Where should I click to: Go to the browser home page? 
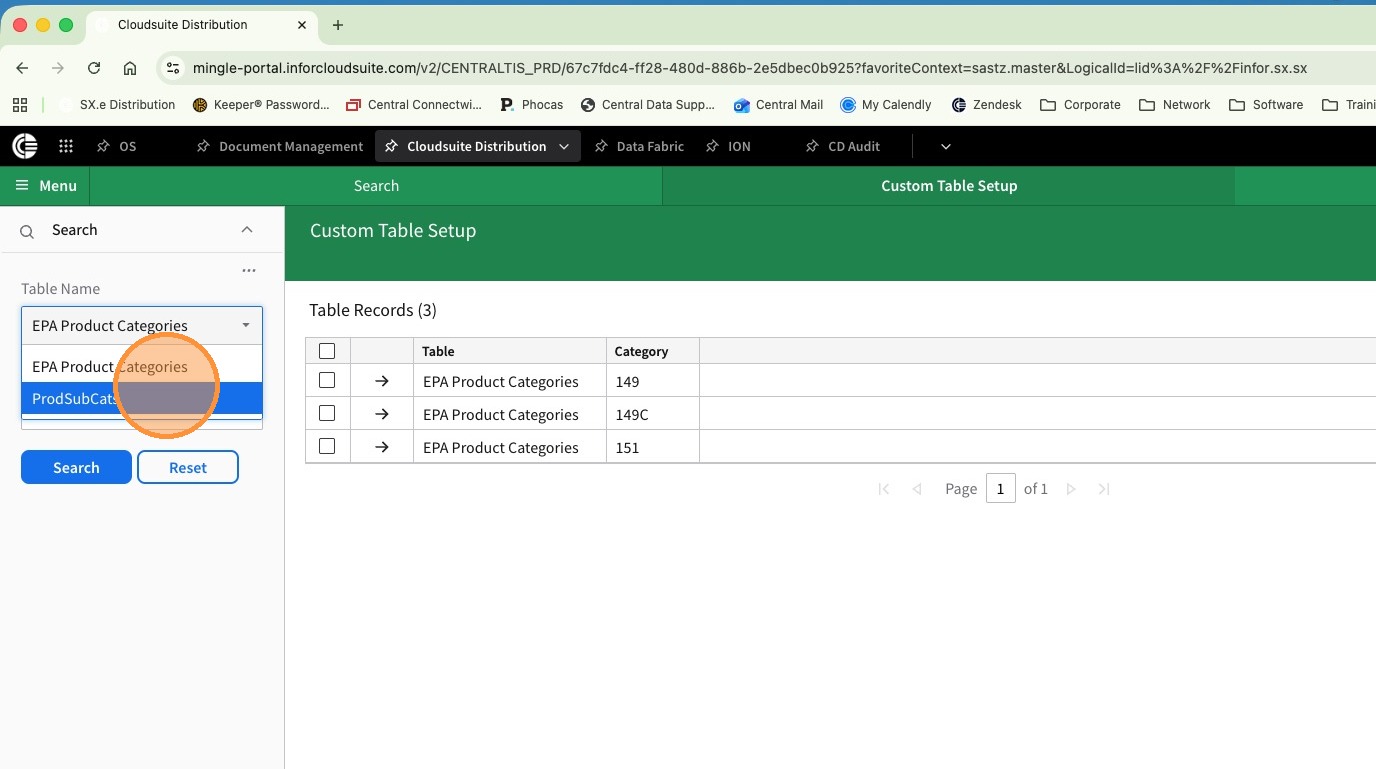(130, 68)
